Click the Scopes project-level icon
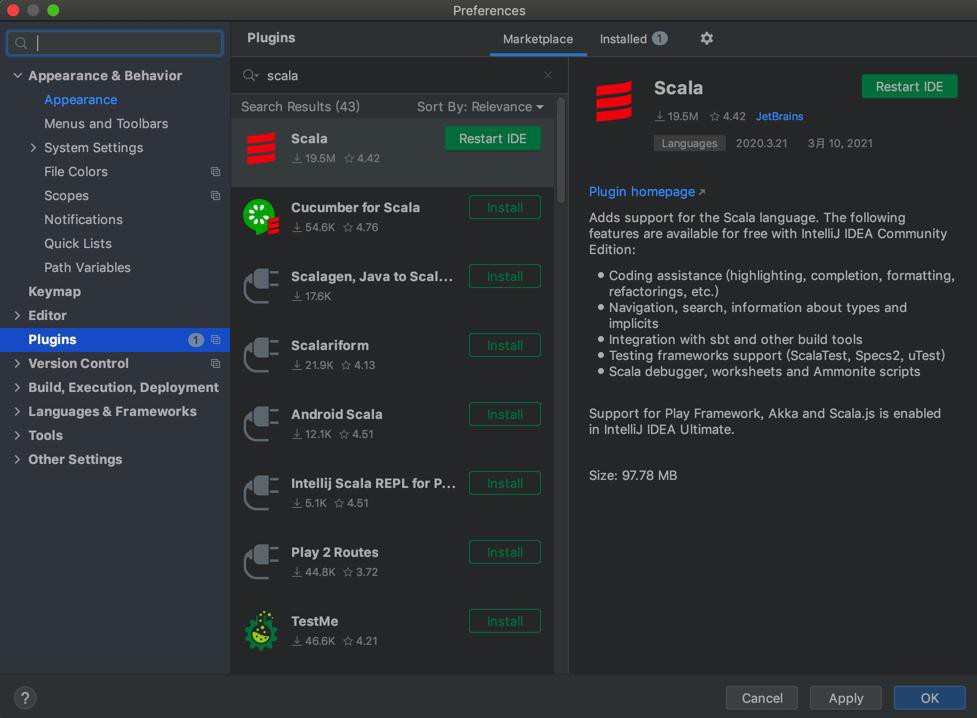977x718 pixels. (216, 196)
